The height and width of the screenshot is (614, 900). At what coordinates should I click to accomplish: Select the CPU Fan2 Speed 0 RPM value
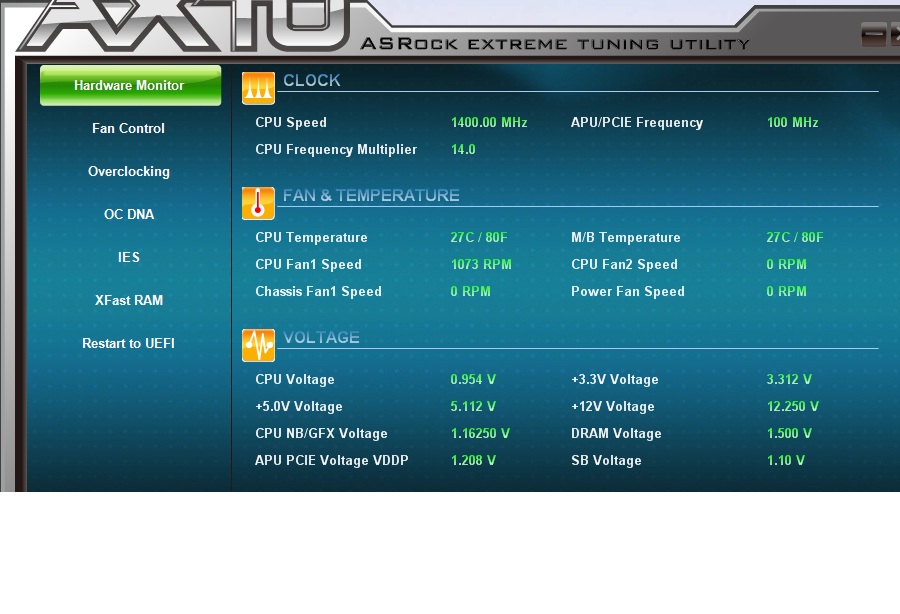[x=786, y=265]
